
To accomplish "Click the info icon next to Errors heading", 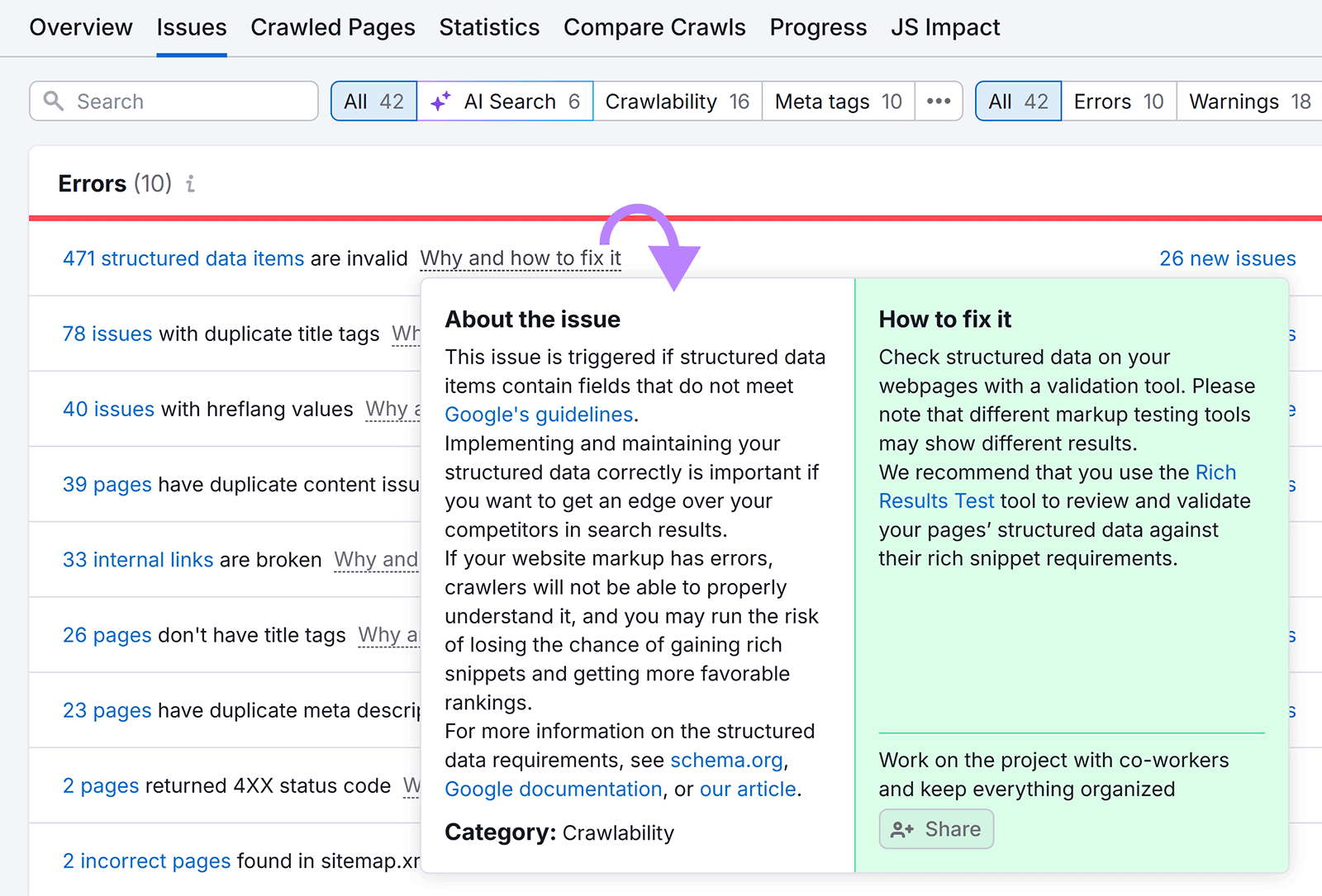I will [190, 184].
